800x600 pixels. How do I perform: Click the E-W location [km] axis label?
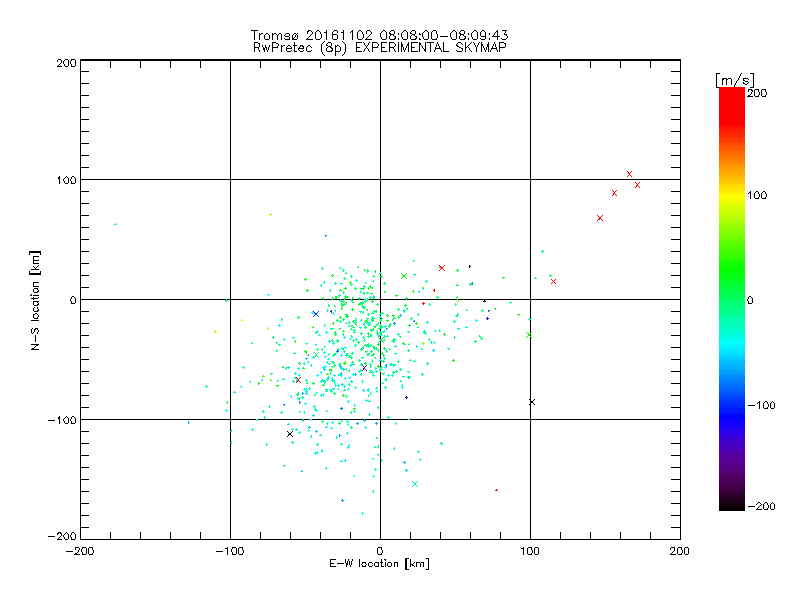[379, 564]
